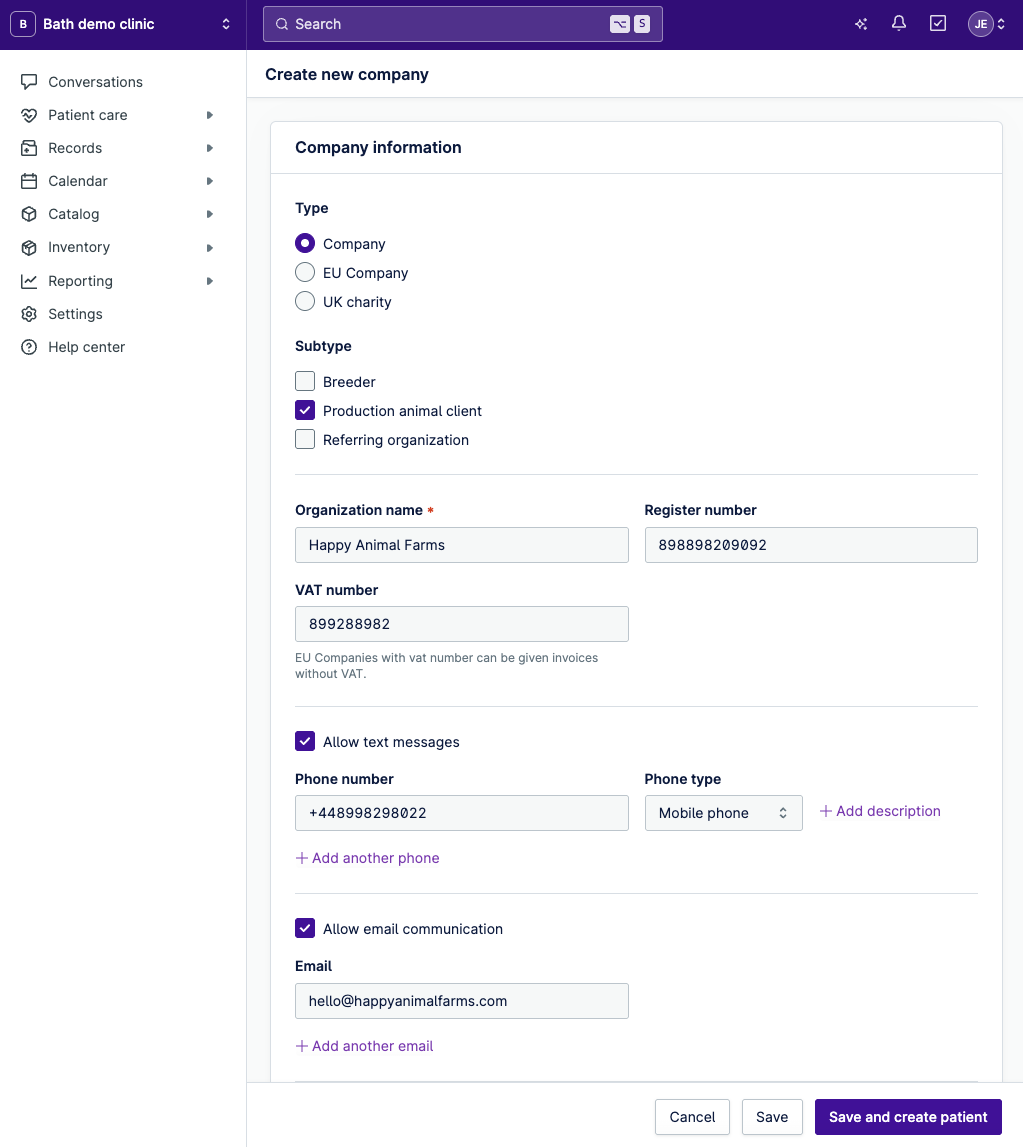Click Add description link
This screenshot has height=1147, width=1023.
pyautogui.click(x=880, y=811)
